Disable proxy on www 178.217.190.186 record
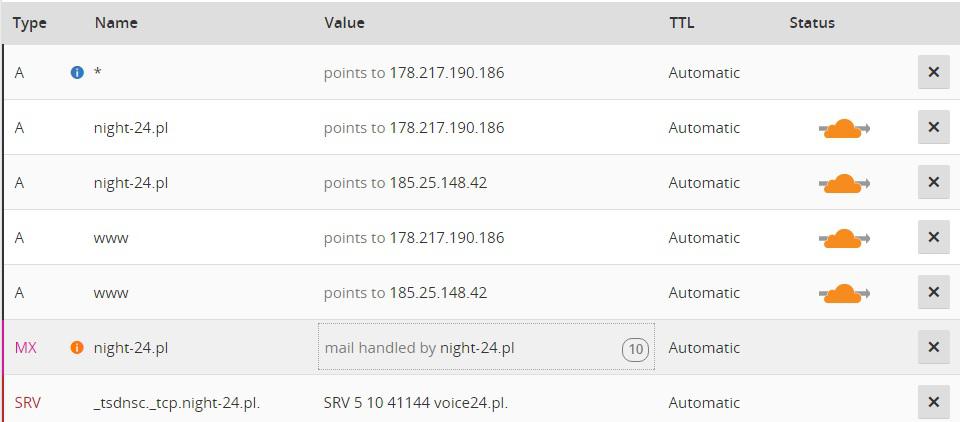Viewport: 962px width, 422px height. click(844, 238)
